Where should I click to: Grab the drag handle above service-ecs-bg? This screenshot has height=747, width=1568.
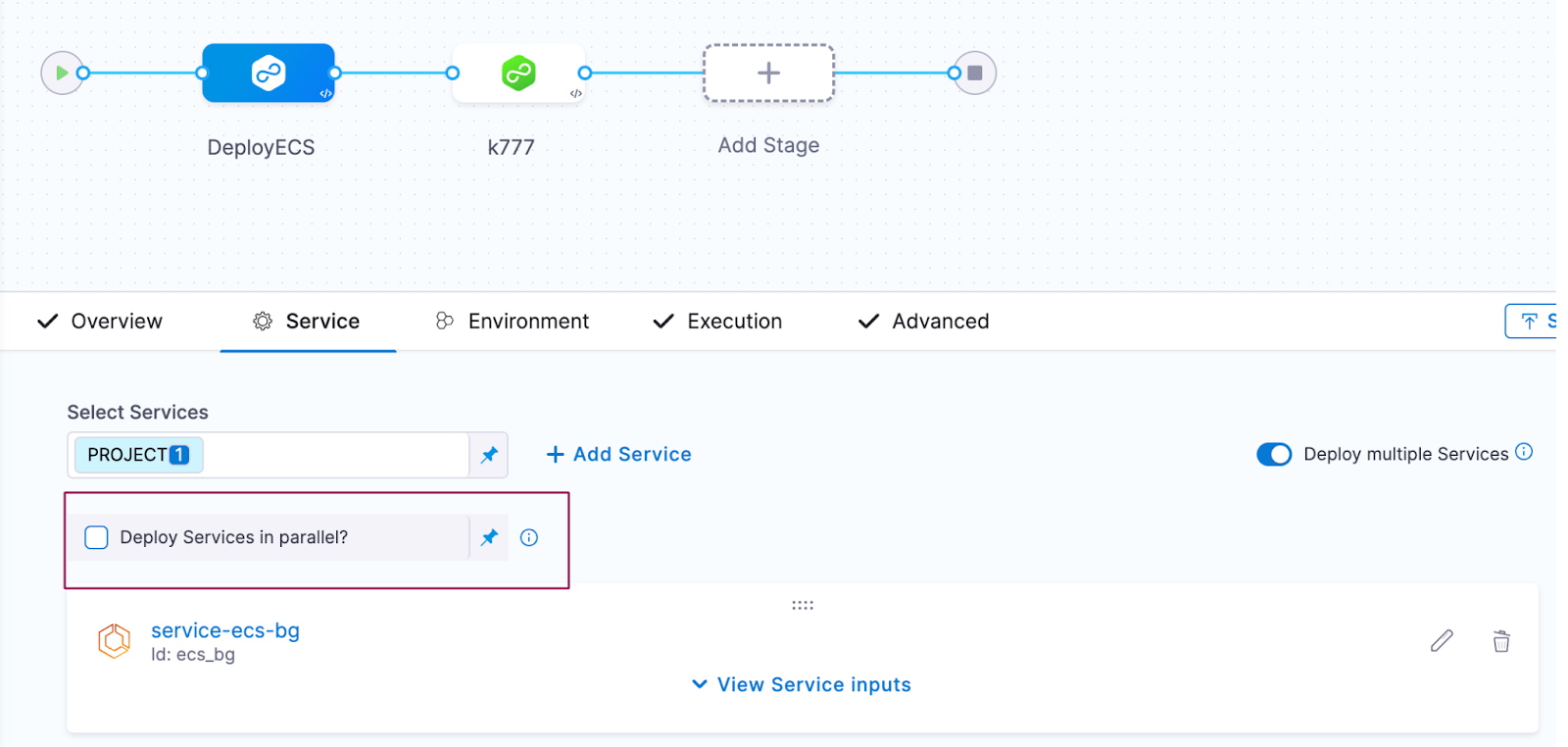[803, 606]
